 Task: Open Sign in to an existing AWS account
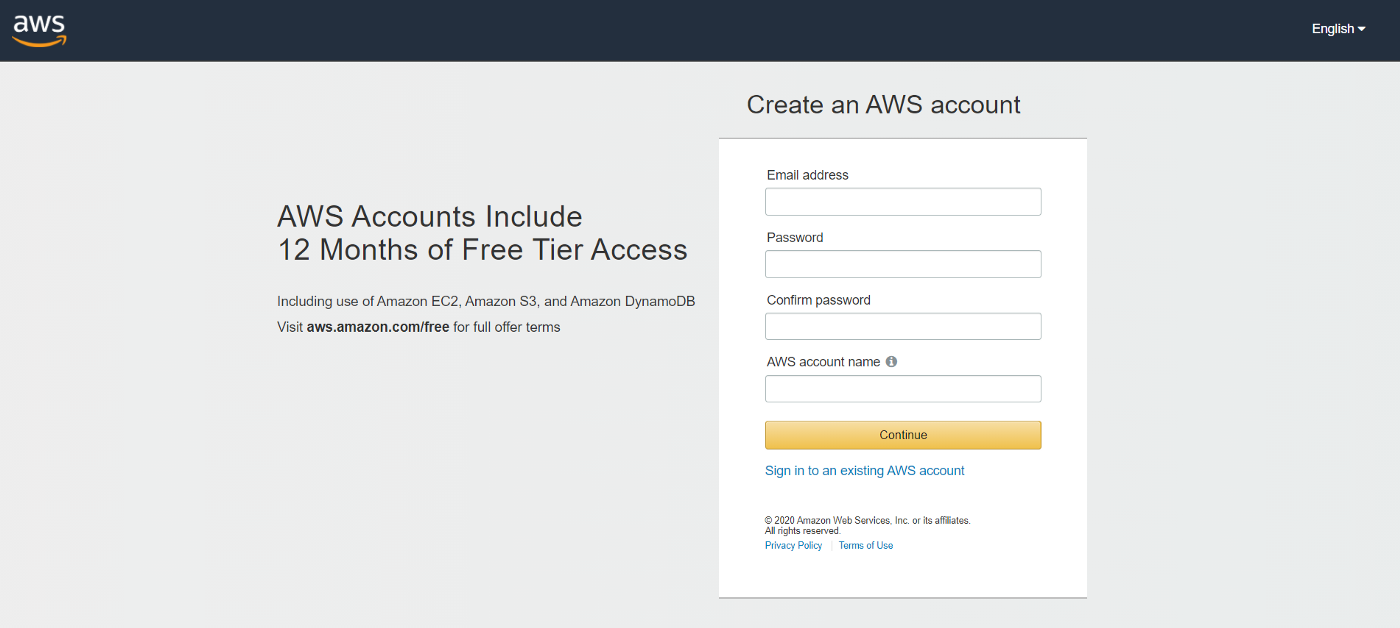864,470
